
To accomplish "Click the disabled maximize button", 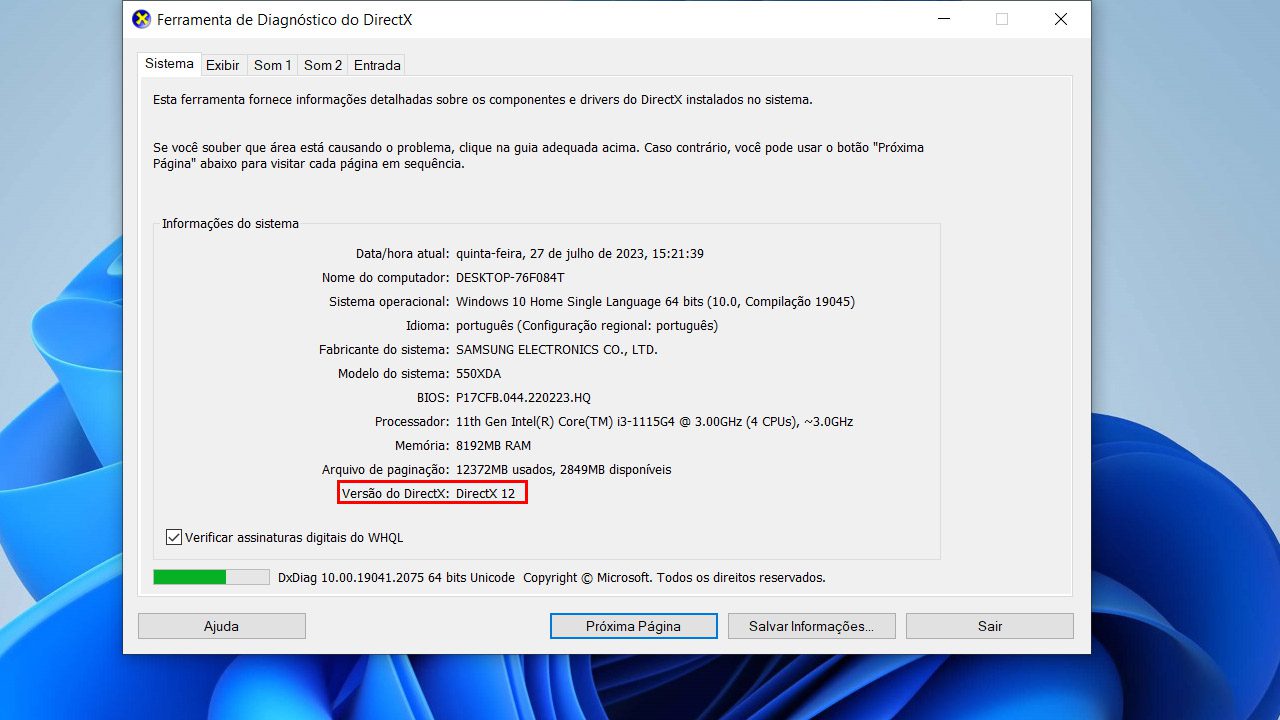I will tap(1002, 19).
